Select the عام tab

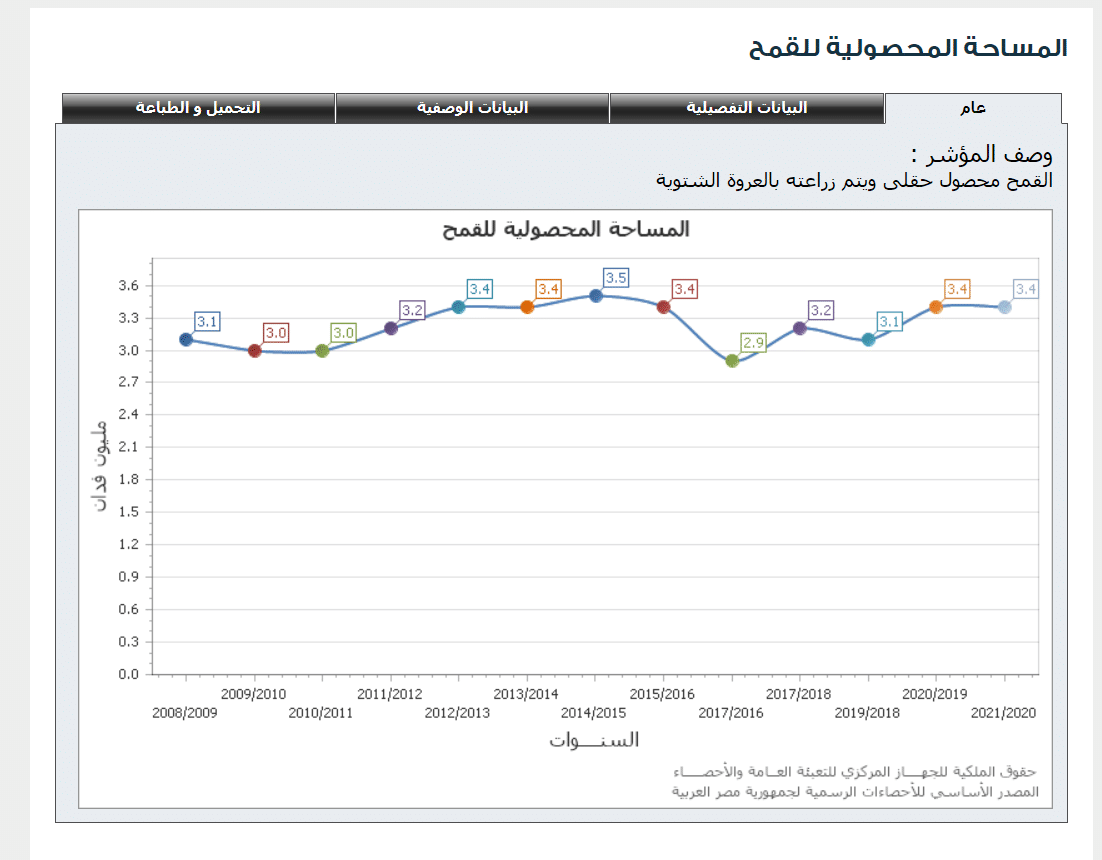click(x=973, y=109)
